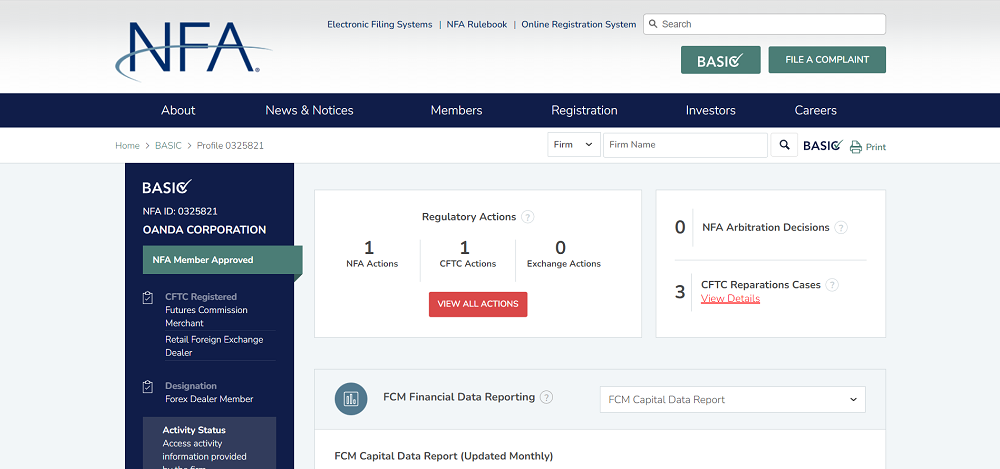Open the NFA Rulebook link

pos(477,24)
